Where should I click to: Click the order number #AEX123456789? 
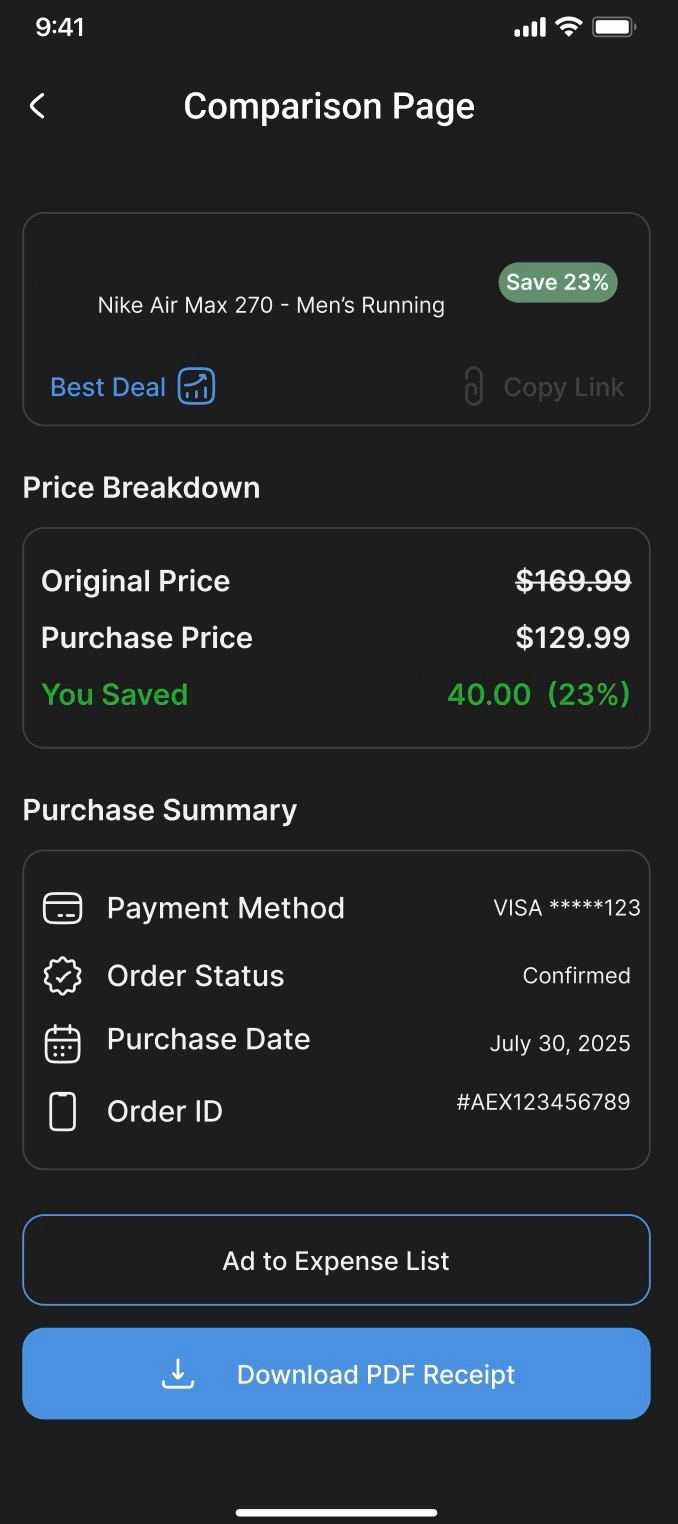(543, 1102)
